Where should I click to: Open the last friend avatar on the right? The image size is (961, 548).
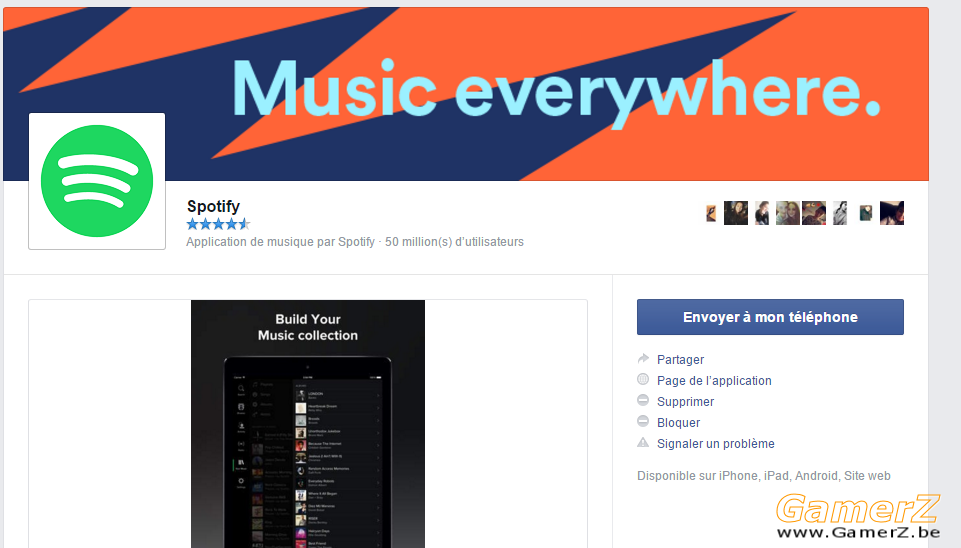tap(892, 213)
